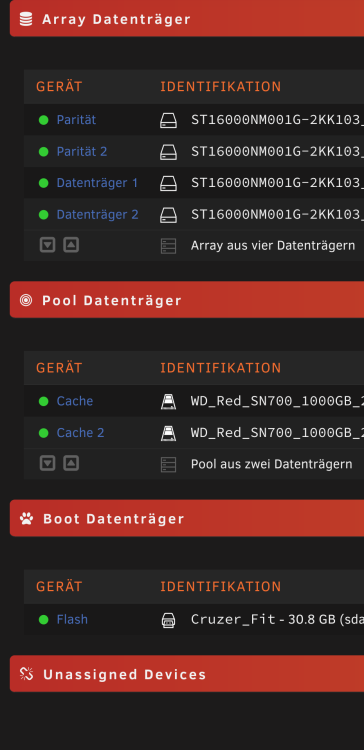Click the Array Datenträger section header

pos(187,18)
